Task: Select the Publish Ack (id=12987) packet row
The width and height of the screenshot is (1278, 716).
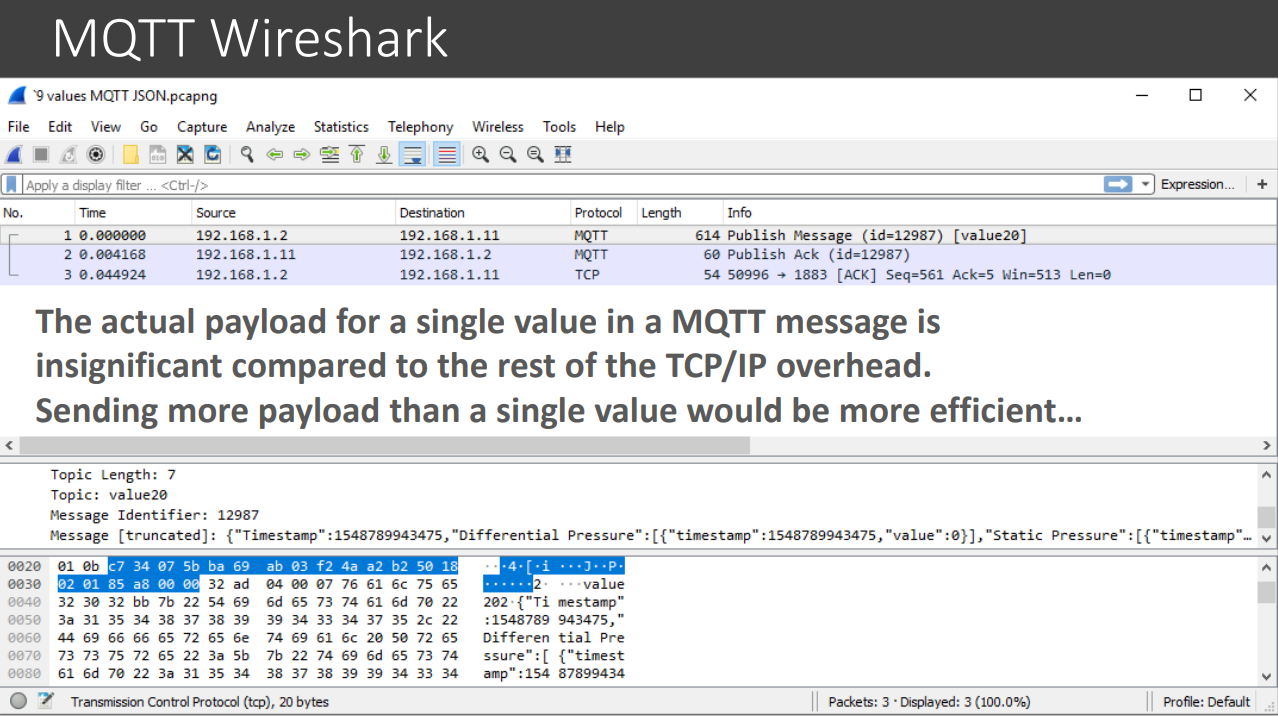Action: [639, 255]
